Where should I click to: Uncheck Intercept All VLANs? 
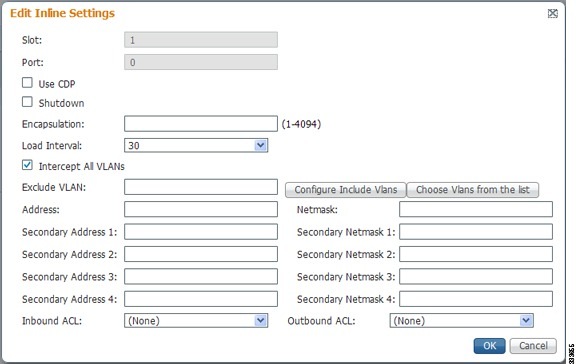click(27, 165)
